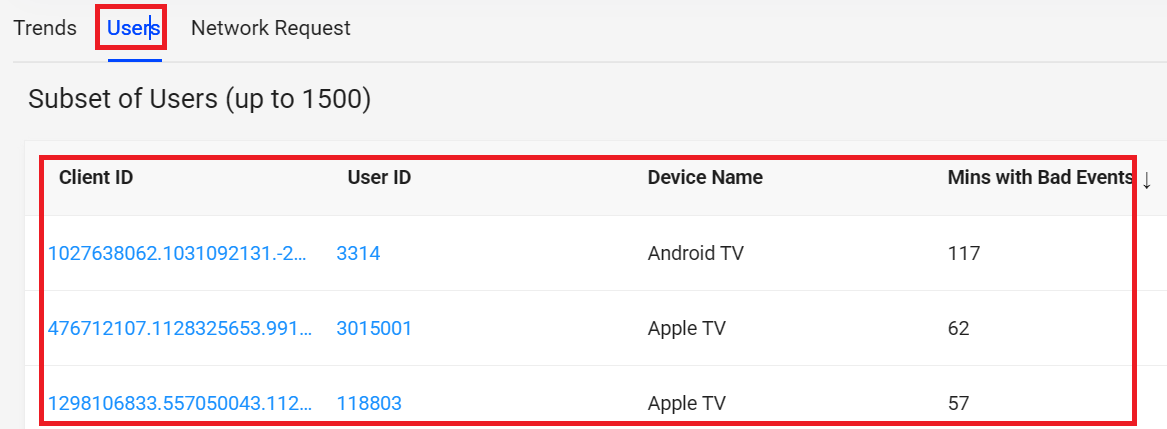The image size is (1167, 429).
Task: Click user ID 3015001 link
Action: point(374,328)
